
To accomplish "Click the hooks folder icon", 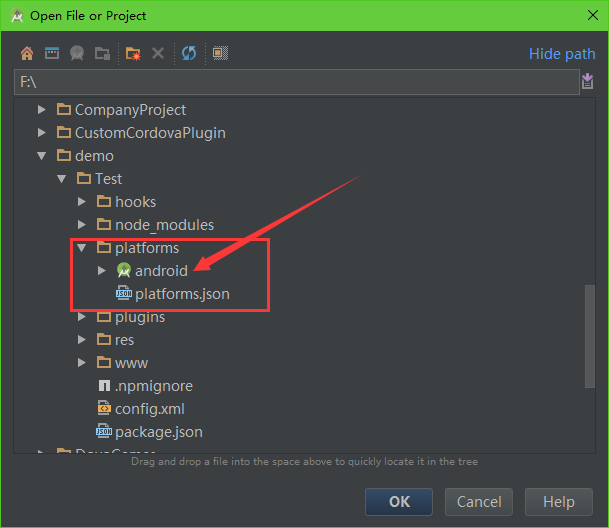I will [104, 201].
